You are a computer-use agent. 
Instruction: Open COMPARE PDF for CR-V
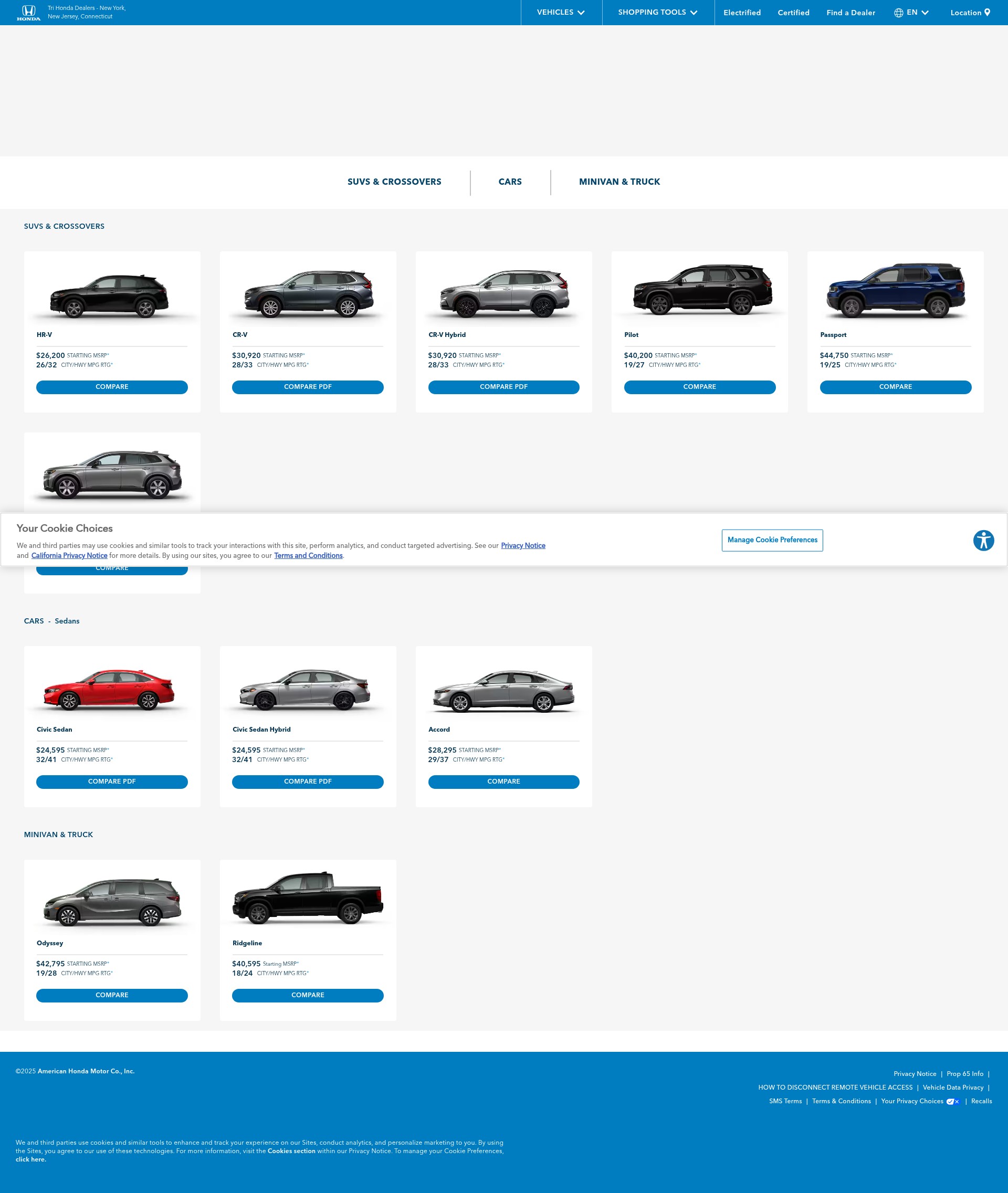[308, 387]
